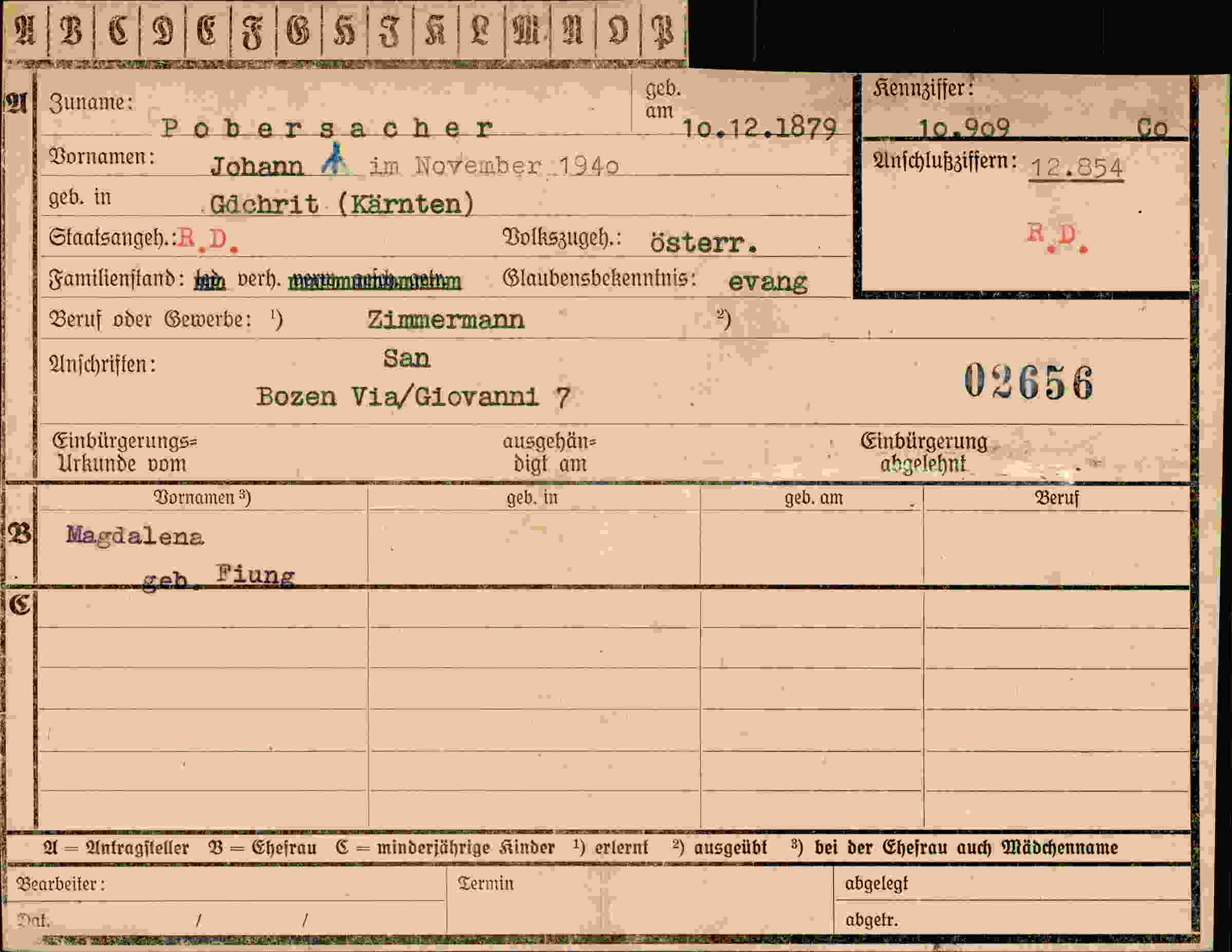The width and height of the screenshot is (1232, 952).
Task: Click the blue handwritten mark after Johann
Action: (334, 158)
